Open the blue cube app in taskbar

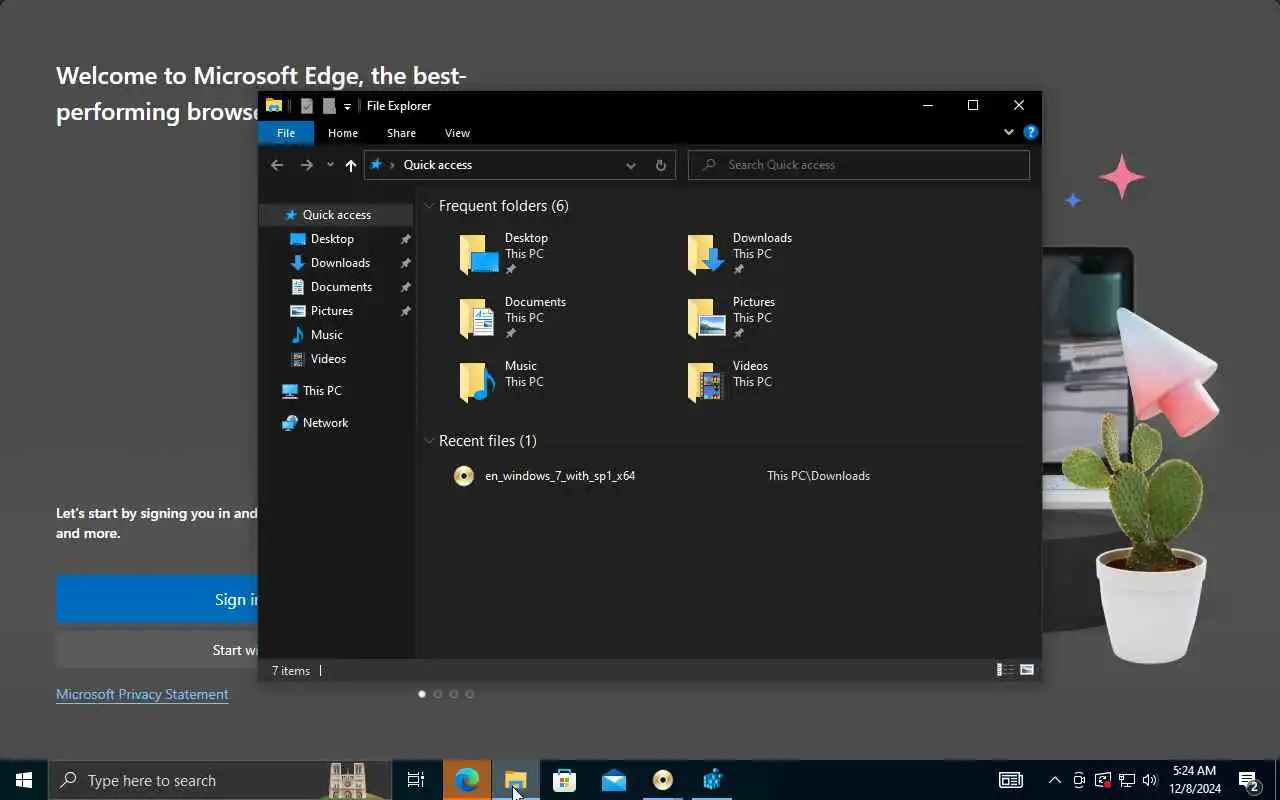712,780
